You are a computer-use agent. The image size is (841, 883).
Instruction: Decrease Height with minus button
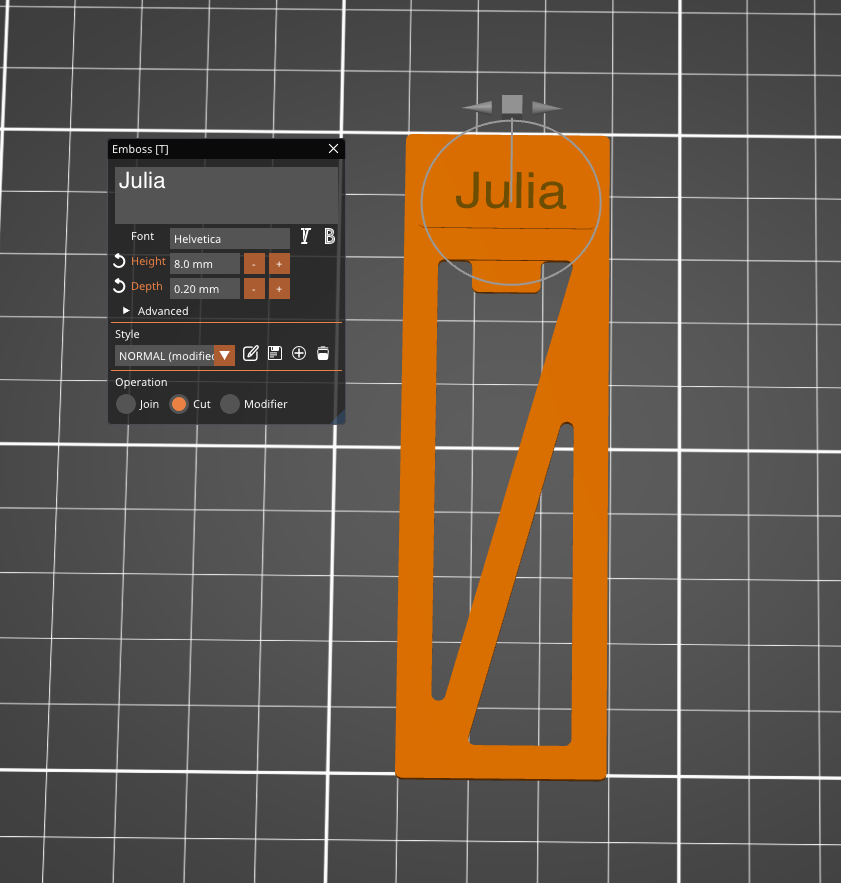click(x=254, y=264)
